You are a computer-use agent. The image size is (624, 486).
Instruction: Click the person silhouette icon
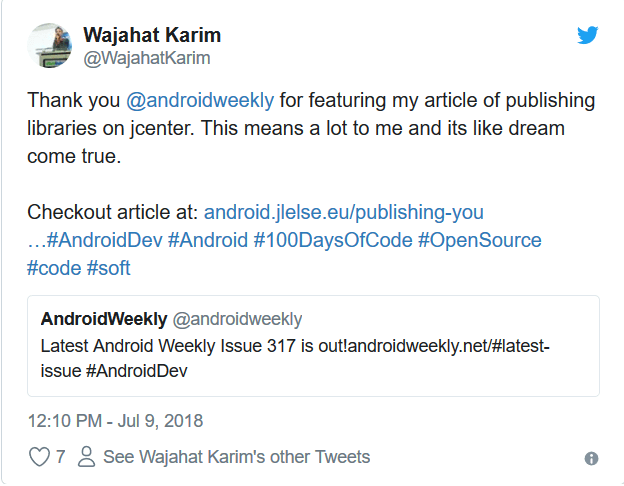(86, 456)
